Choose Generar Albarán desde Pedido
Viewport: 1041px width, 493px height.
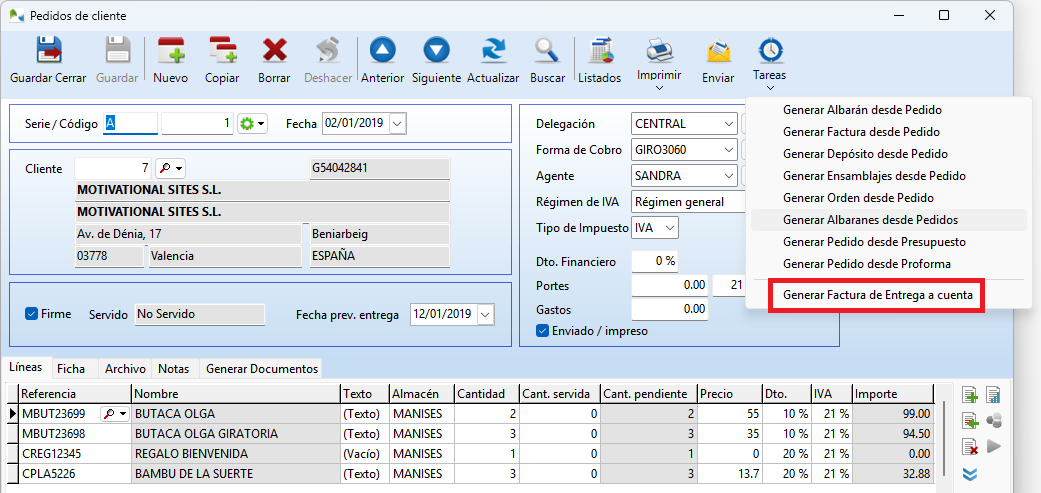pyautogui.click(x=862, y=110)
